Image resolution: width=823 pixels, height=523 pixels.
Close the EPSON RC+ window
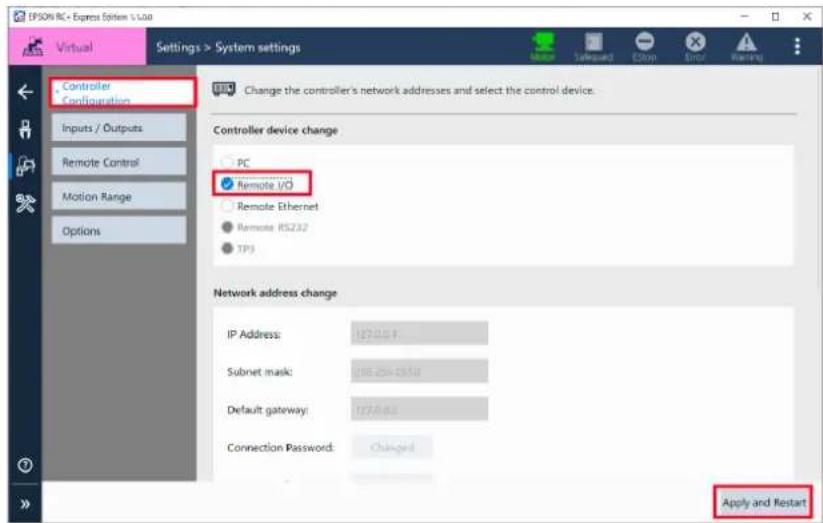click(x=807, y=17)
